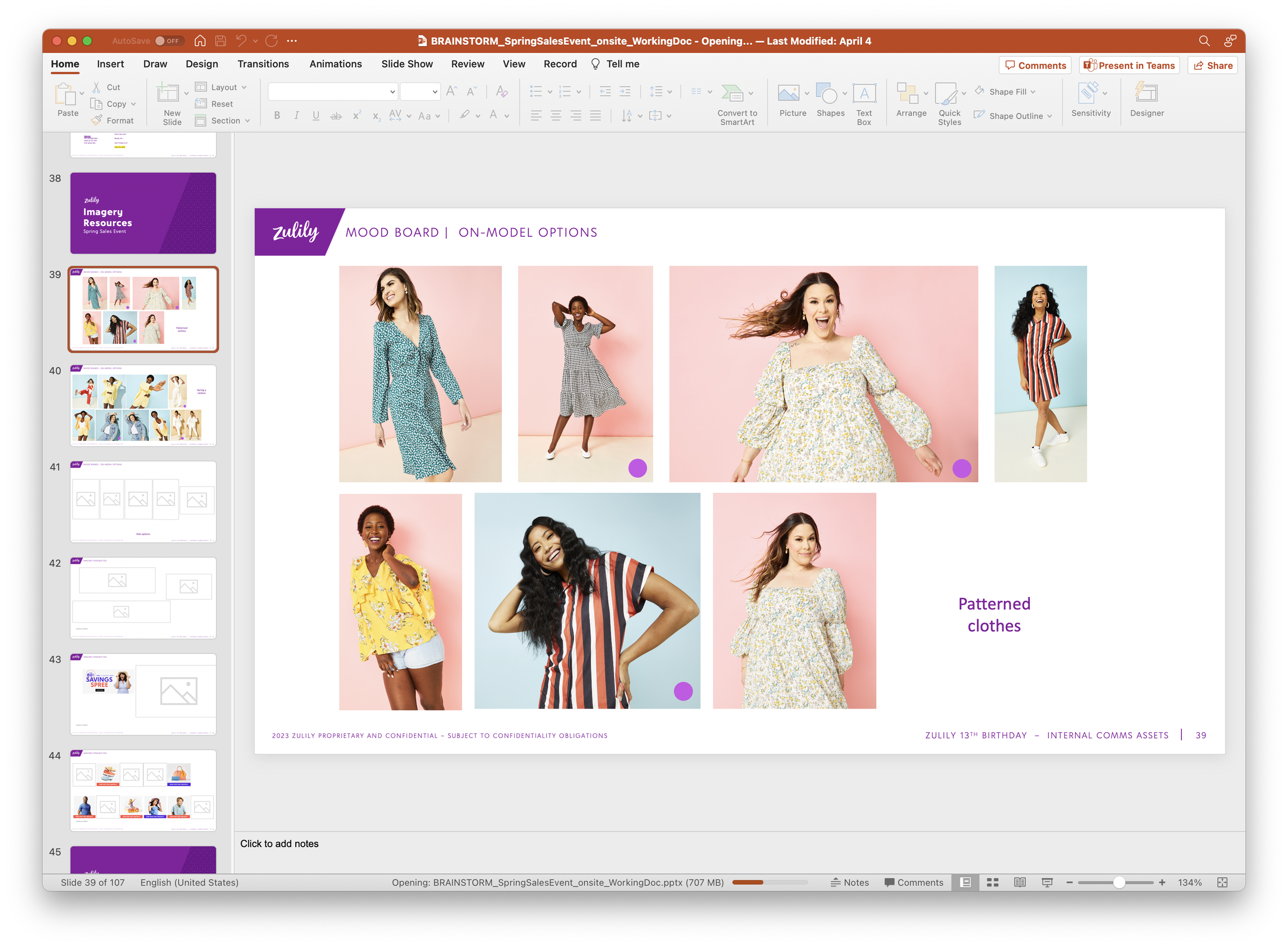
Task: Switch to the Transitions tab
Action: [263, 64]
